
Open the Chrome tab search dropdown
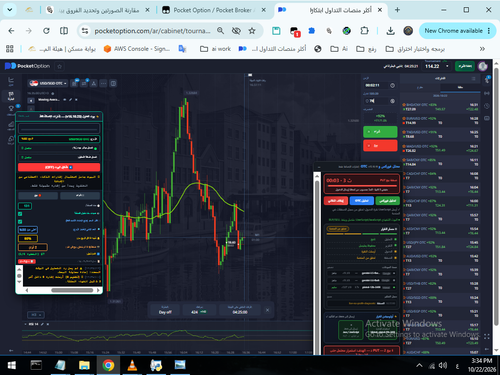(x=10, y=10)
